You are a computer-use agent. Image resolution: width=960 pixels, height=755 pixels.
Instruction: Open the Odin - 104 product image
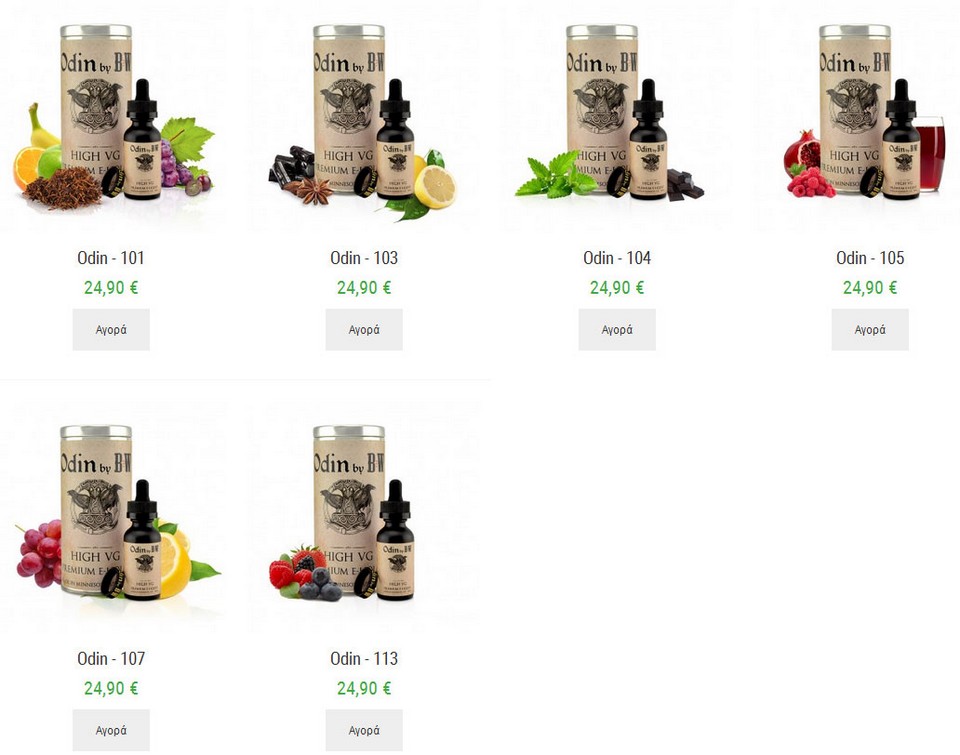click(617, 116)
